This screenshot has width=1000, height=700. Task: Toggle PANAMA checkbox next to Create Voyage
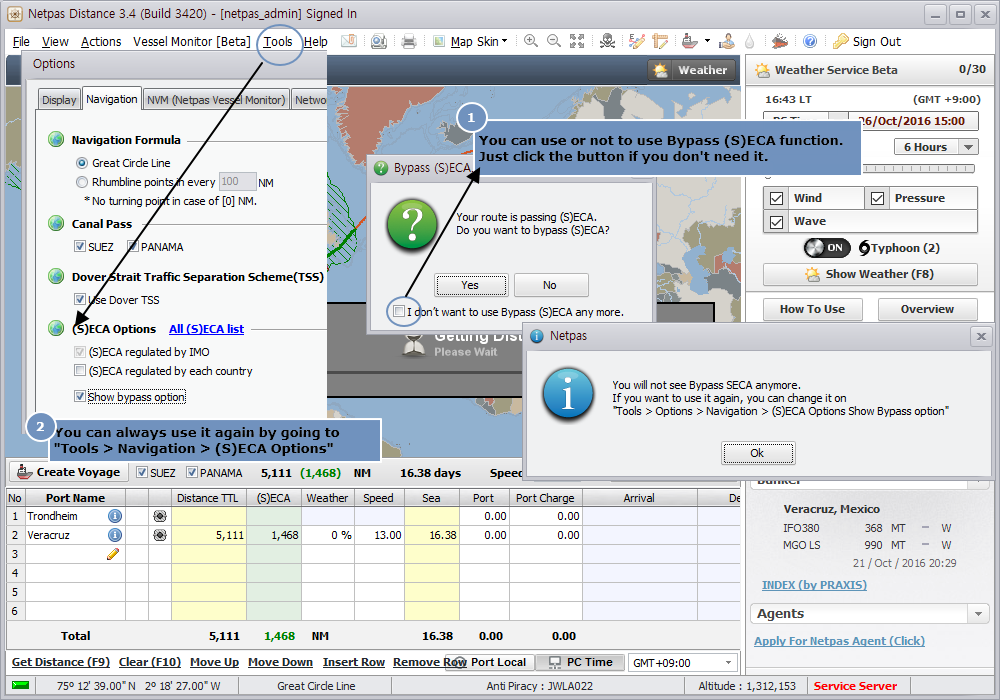coord(191,472)
